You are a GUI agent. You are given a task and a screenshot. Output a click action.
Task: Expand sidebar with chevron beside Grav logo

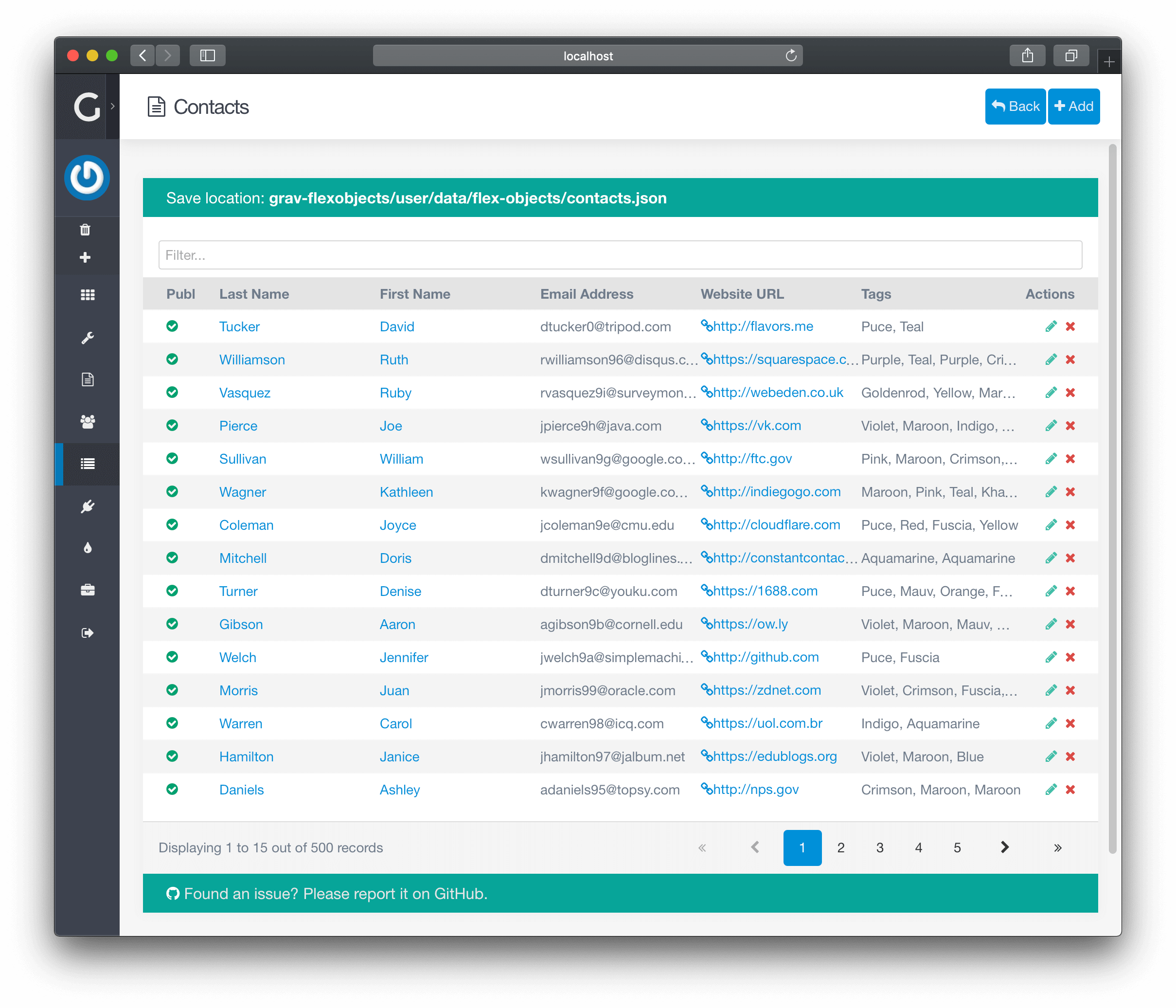click(112, 106)
